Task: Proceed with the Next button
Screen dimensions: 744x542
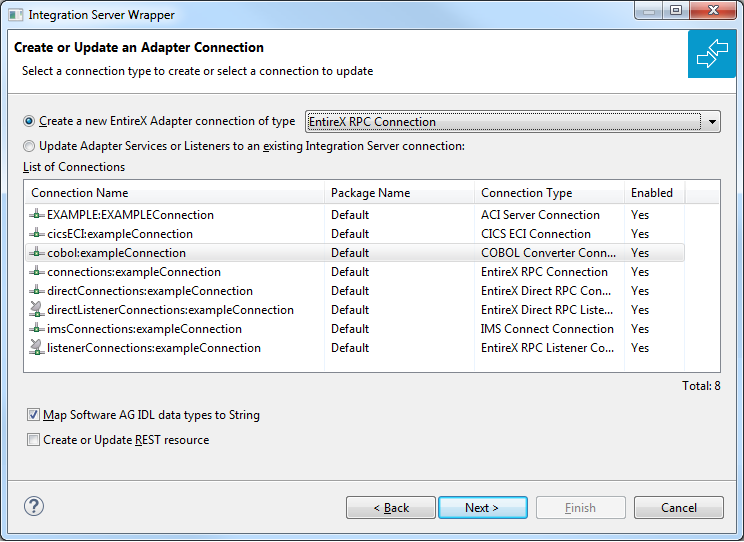Action: (x=483, y=508)
